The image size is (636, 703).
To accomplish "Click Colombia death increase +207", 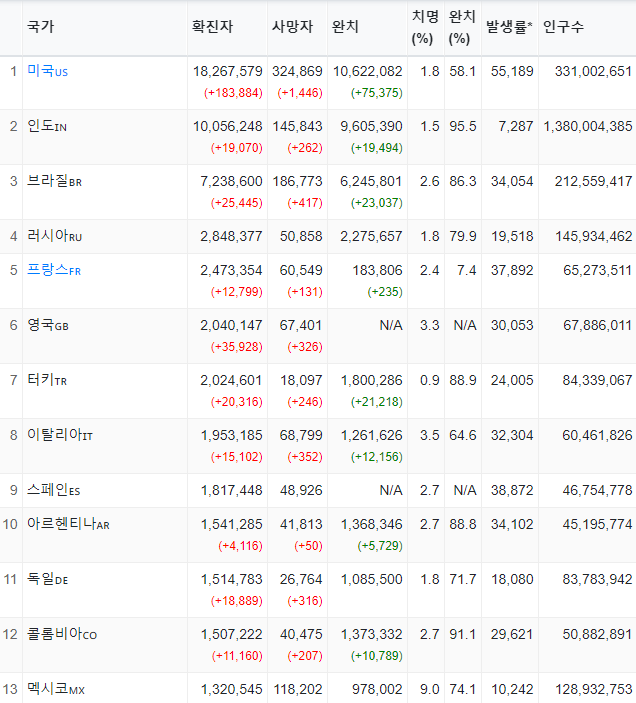I will [x=305, y=656].
